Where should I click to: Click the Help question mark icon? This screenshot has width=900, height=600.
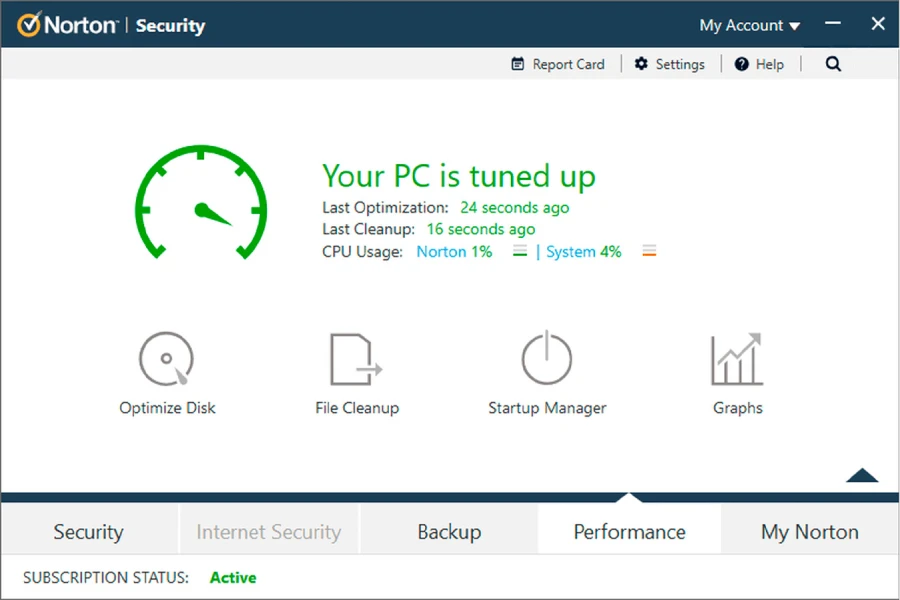click(742, 64)
